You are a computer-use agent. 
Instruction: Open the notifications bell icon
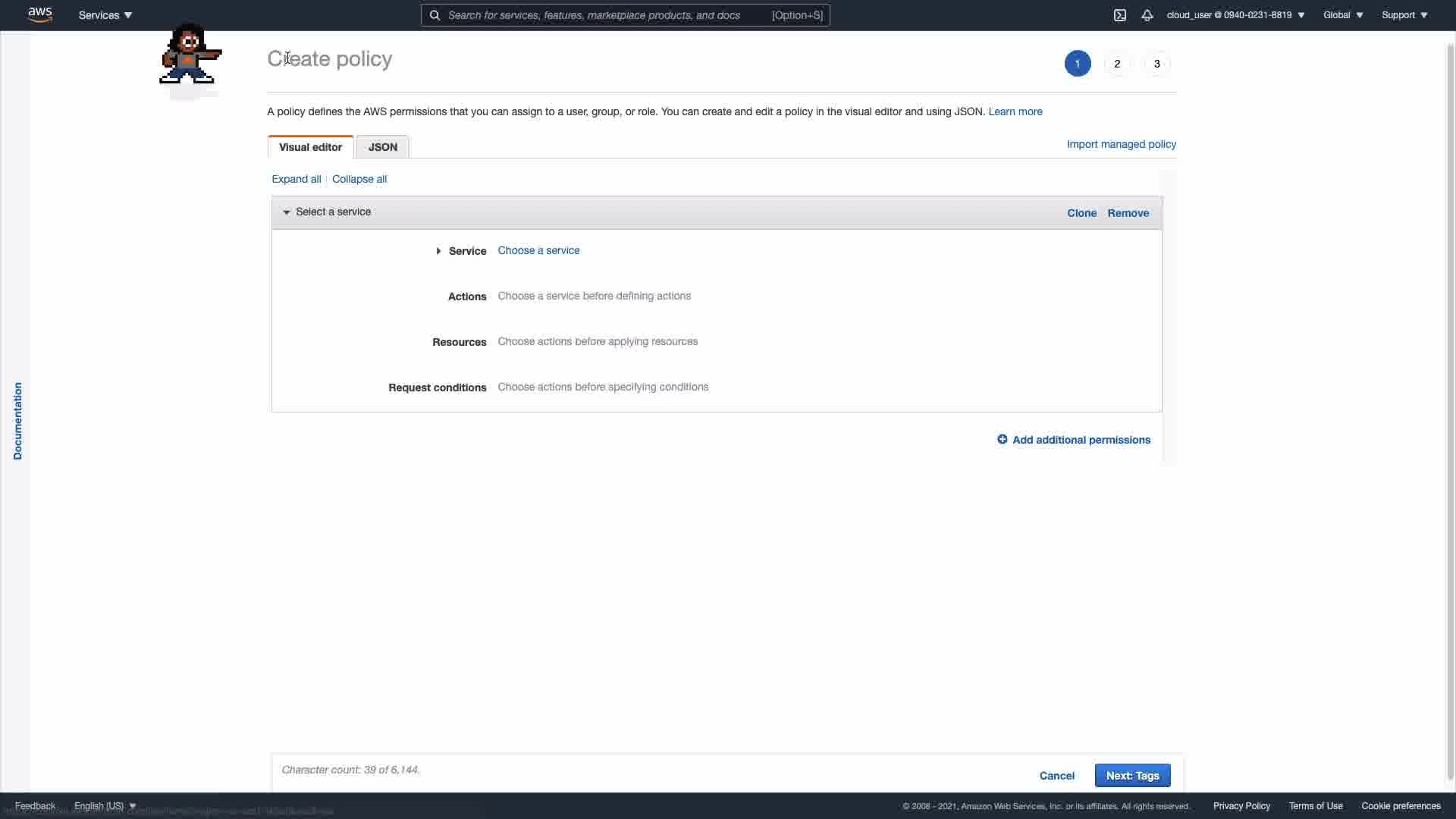click(x=1147, y=15)
